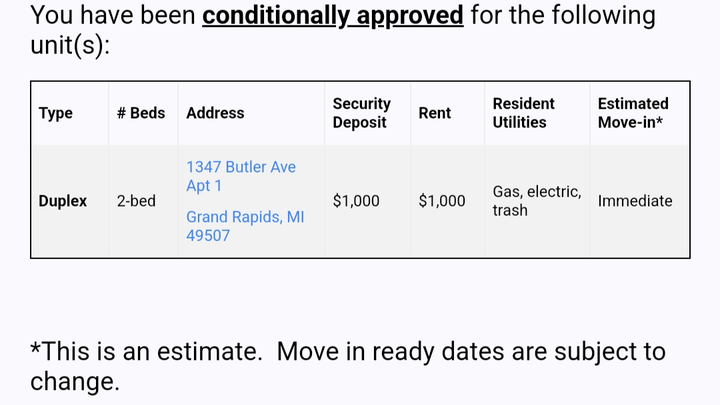Screen dimensions: 720x405
Task: Click the Address column header
Action: tap(215, 113)
